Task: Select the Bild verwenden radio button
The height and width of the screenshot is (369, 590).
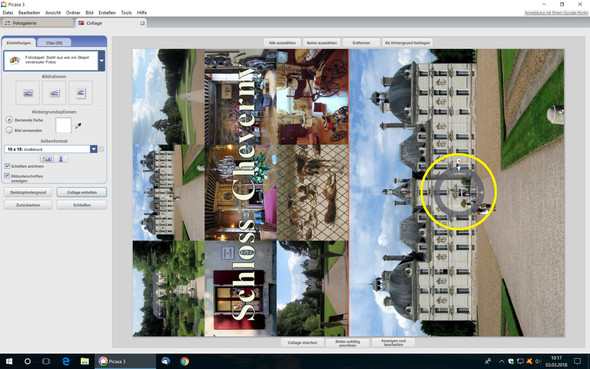Action: (9, 130)
